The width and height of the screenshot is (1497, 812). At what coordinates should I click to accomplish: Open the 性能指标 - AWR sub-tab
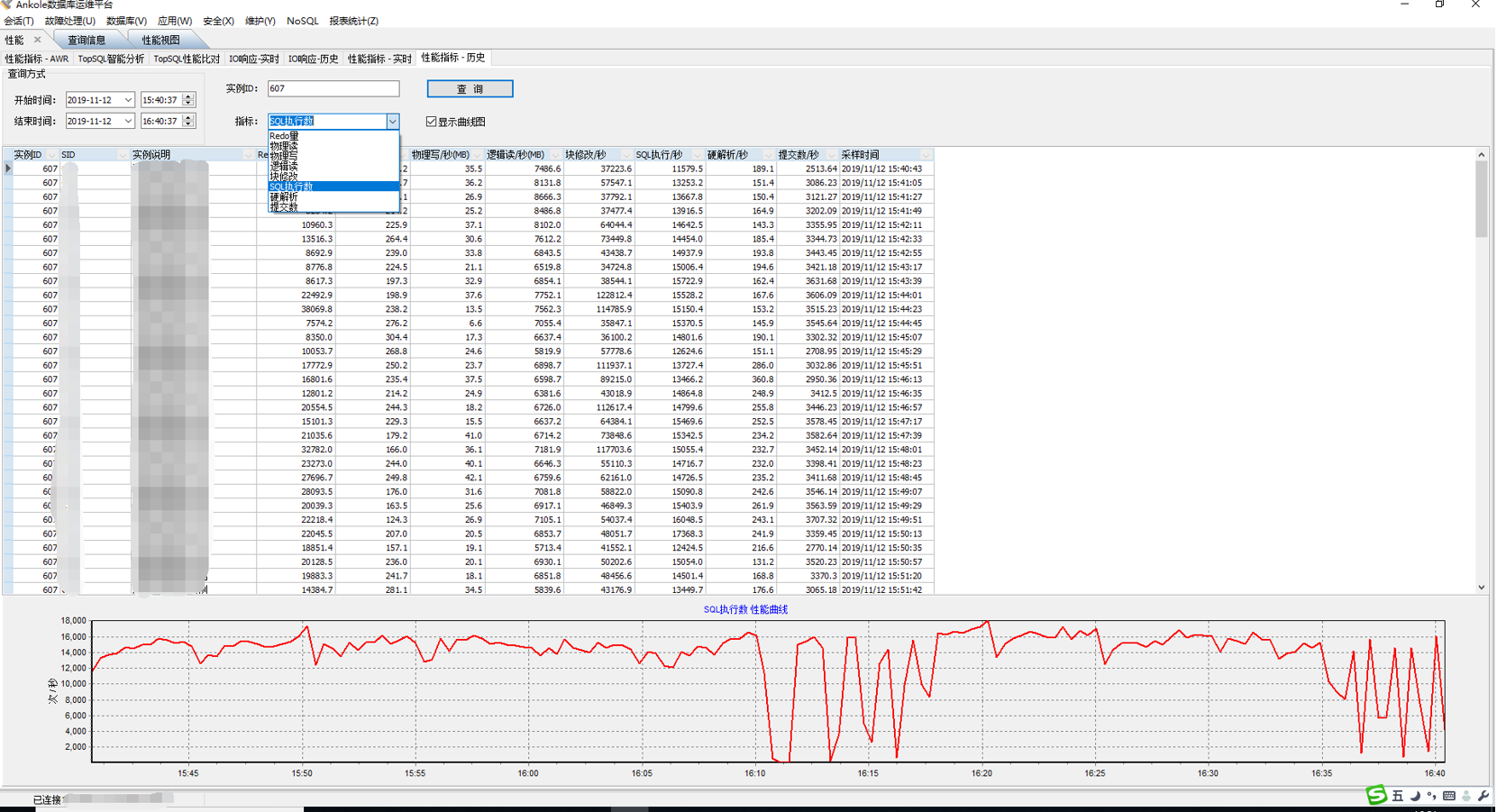coord(37,59)
